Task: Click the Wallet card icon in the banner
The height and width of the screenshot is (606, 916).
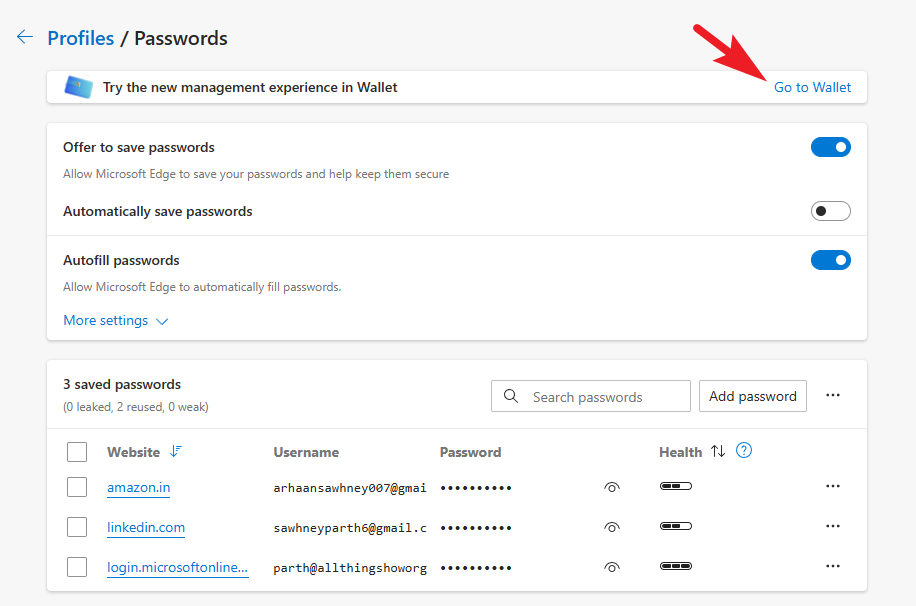Action: 76,87
